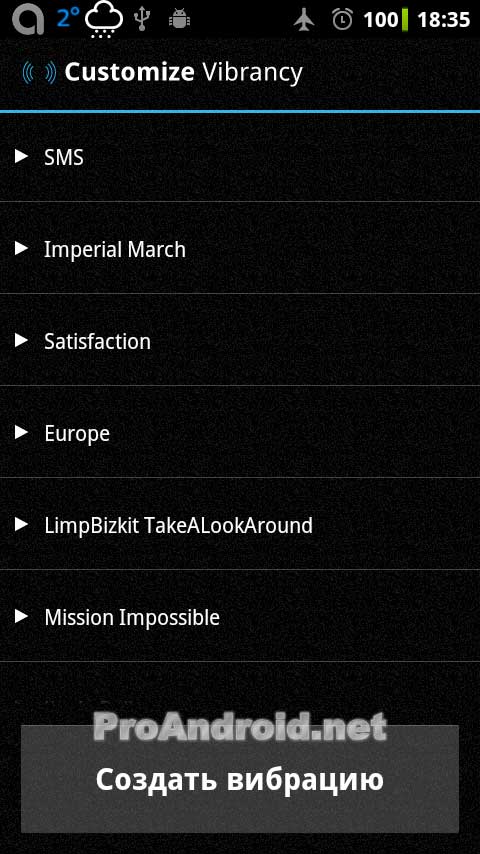Viewport: 480px width, 854px height.
Task: Choose the Satisfaction vibration pattern
Action: [240, 341]
